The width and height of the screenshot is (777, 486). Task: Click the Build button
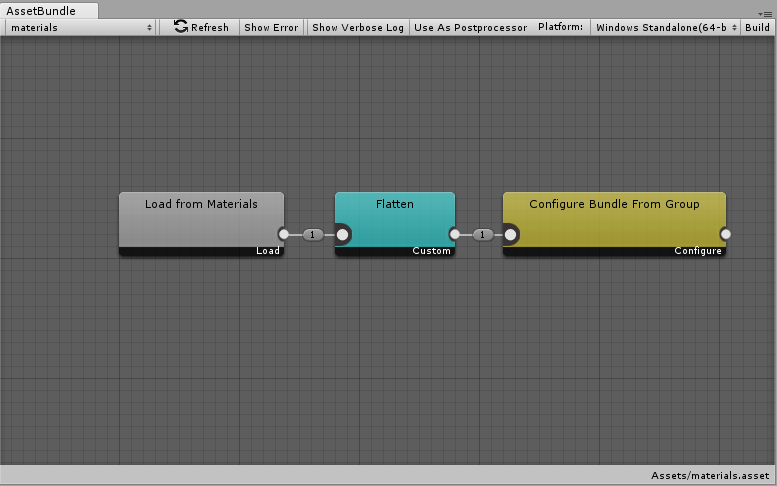757,28
